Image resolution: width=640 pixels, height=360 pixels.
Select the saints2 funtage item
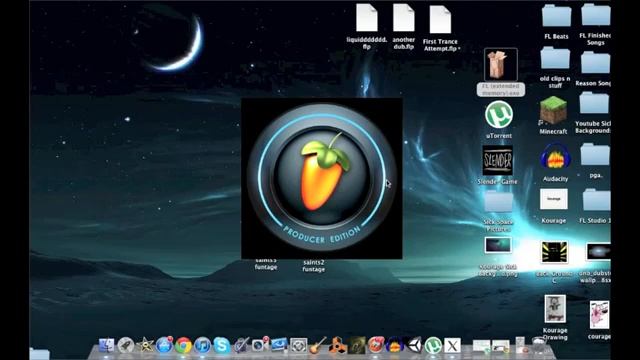tap(313, 266)
